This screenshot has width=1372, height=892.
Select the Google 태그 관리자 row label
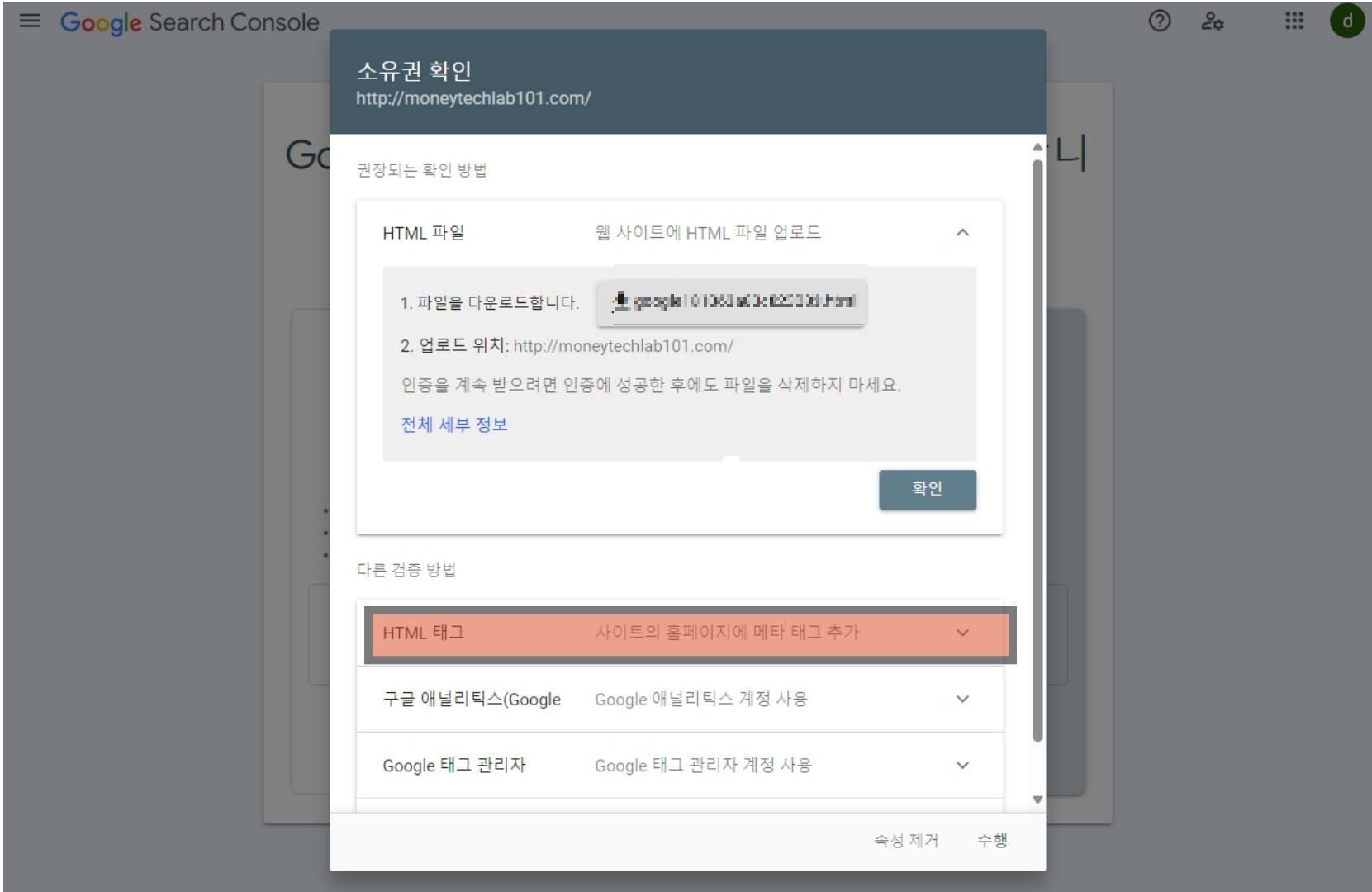(x=453, y=765)
